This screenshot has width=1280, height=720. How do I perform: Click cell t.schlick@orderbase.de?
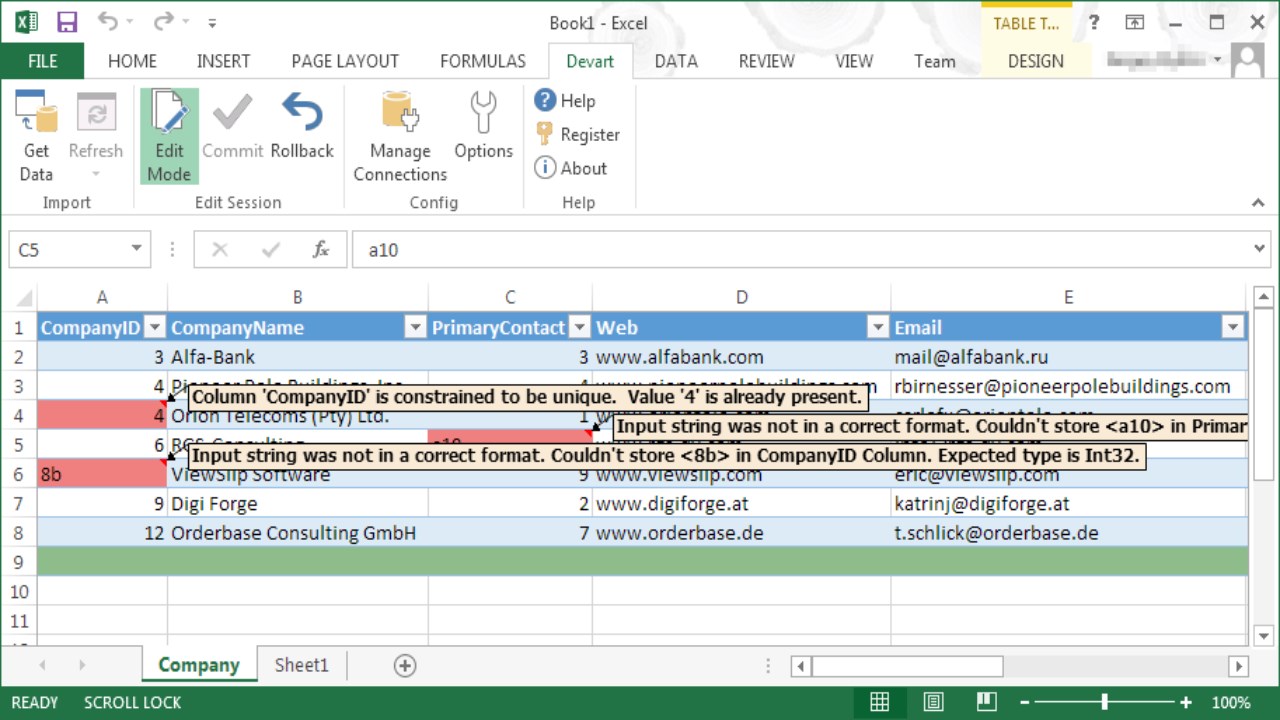[x=1069, y=533]
